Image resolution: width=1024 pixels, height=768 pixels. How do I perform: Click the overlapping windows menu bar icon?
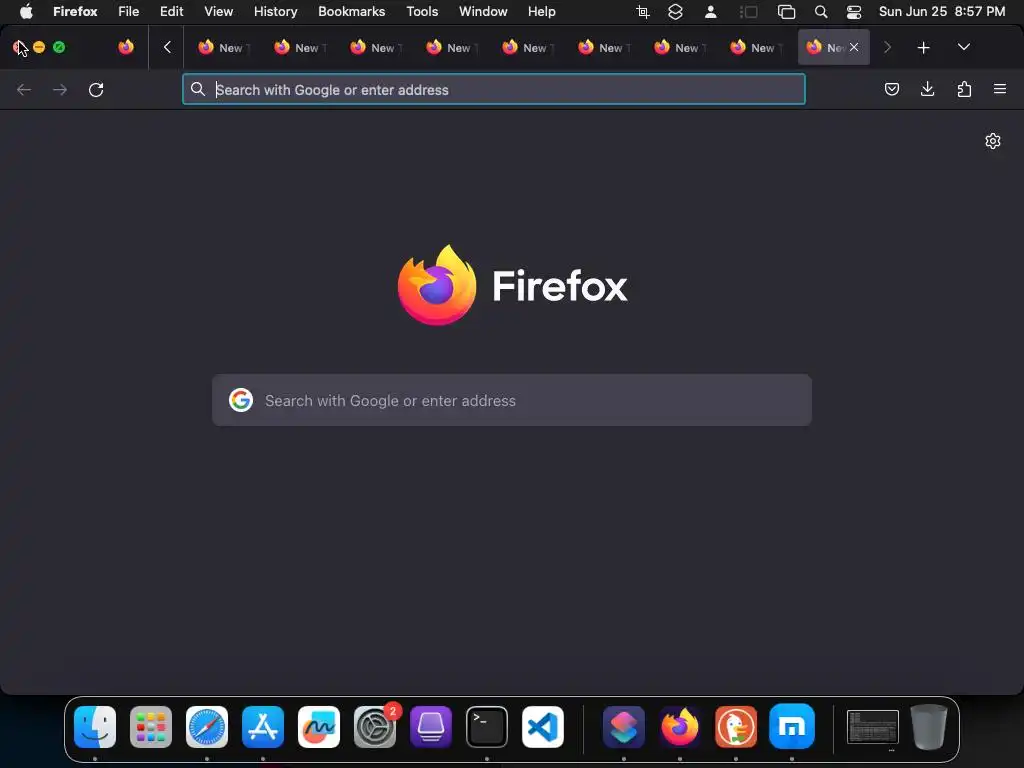tap(786, 12)
